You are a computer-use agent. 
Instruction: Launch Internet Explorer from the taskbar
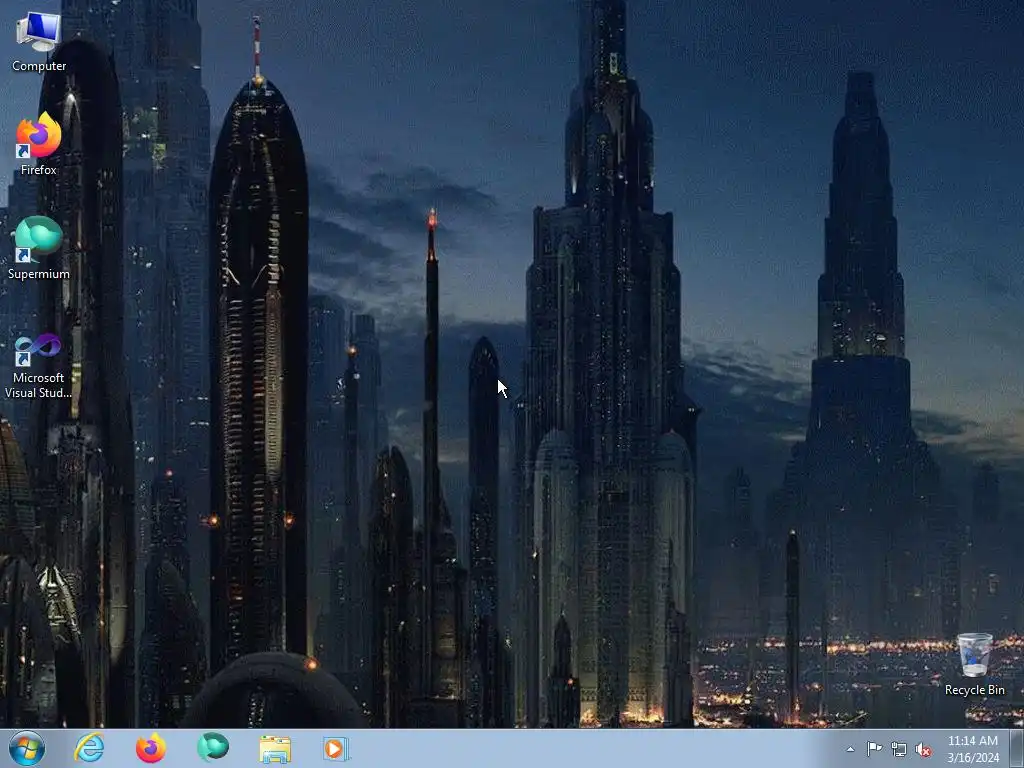[x=89, y=748]
